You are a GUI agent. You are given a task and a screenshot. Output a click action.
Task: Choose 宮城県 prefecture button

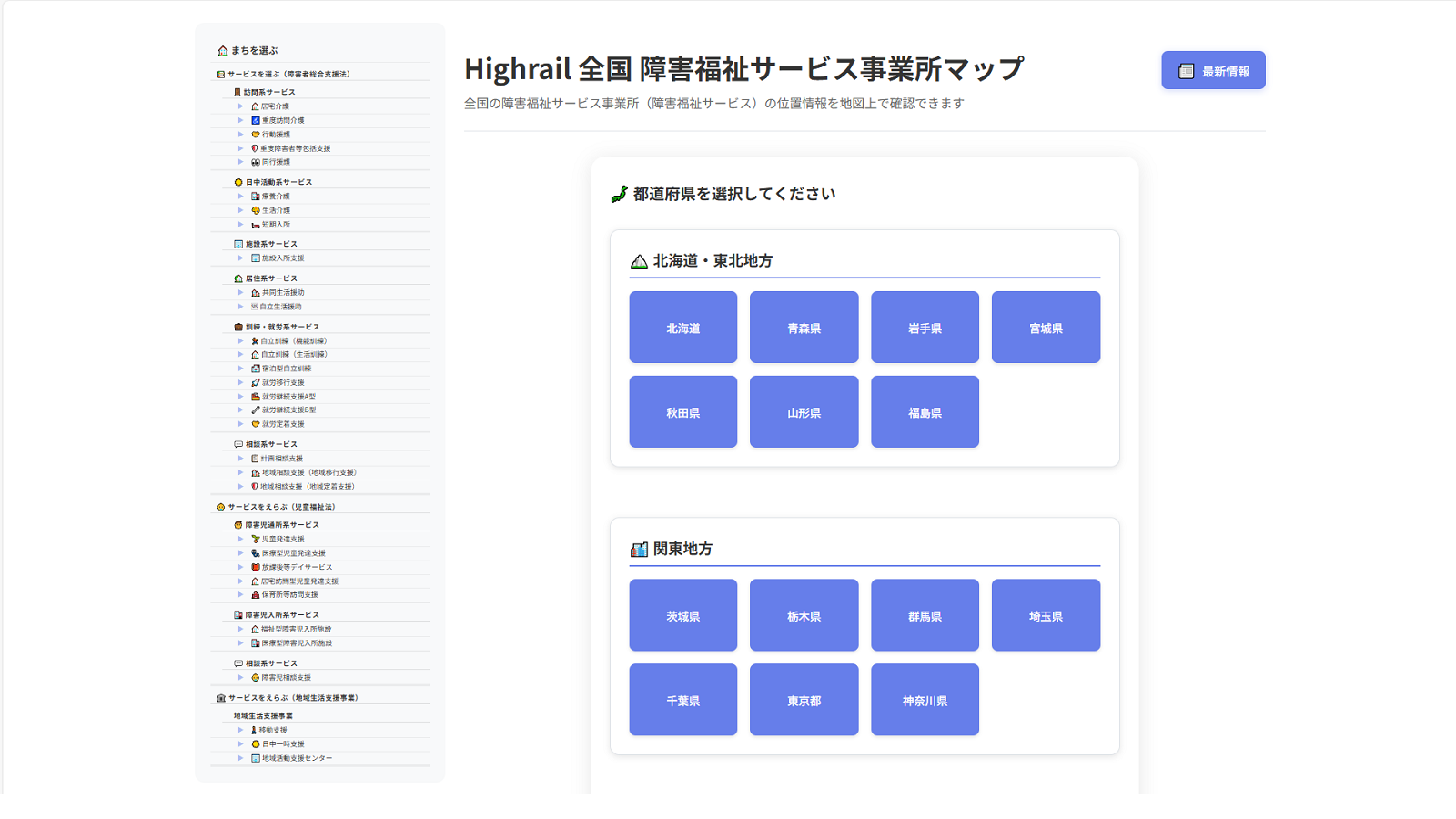coord(1046,328)
